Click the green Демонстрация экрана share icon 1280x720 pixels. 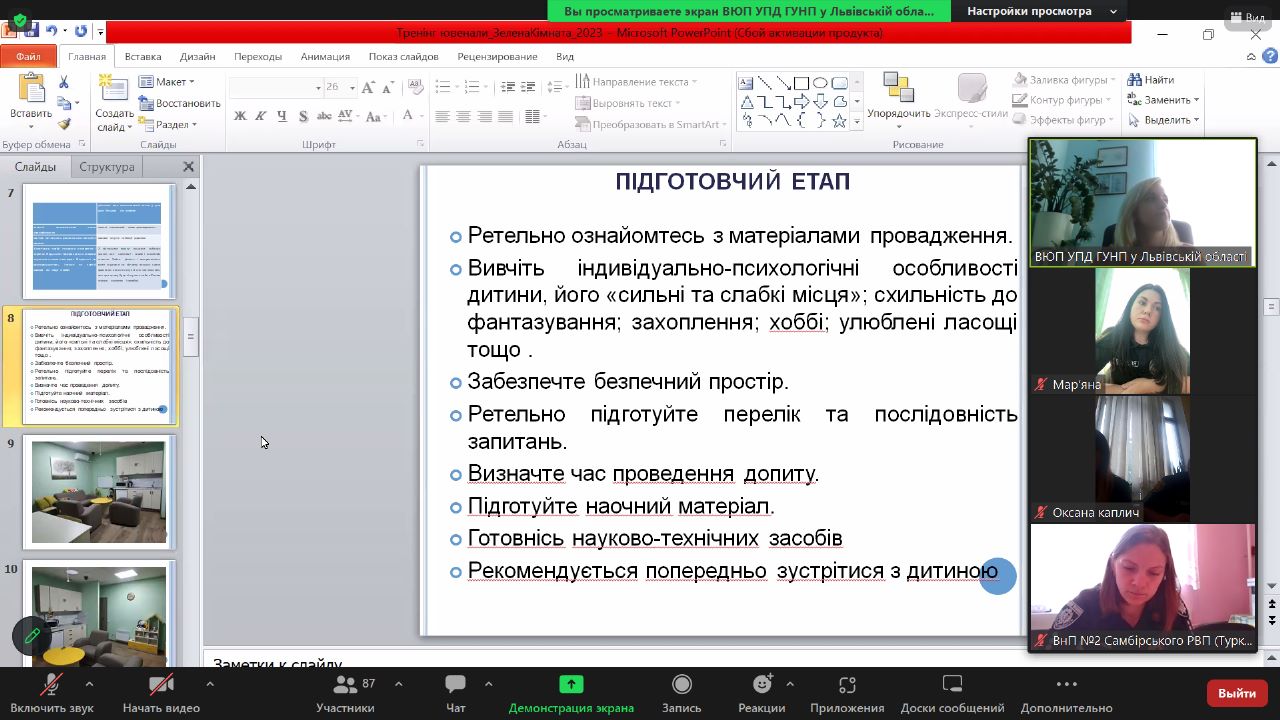(571, 685)
